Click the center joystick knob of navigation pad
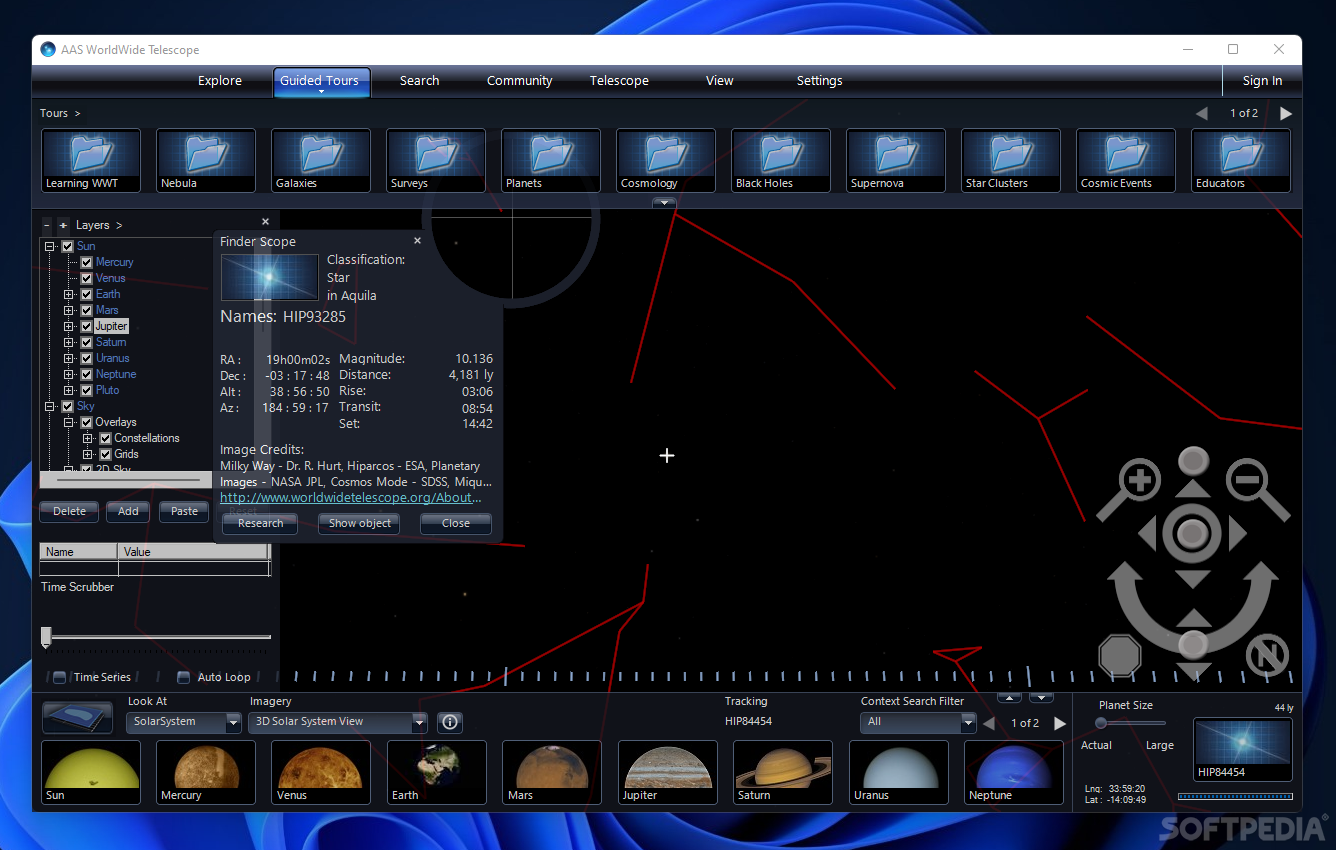 [1192, 534]
